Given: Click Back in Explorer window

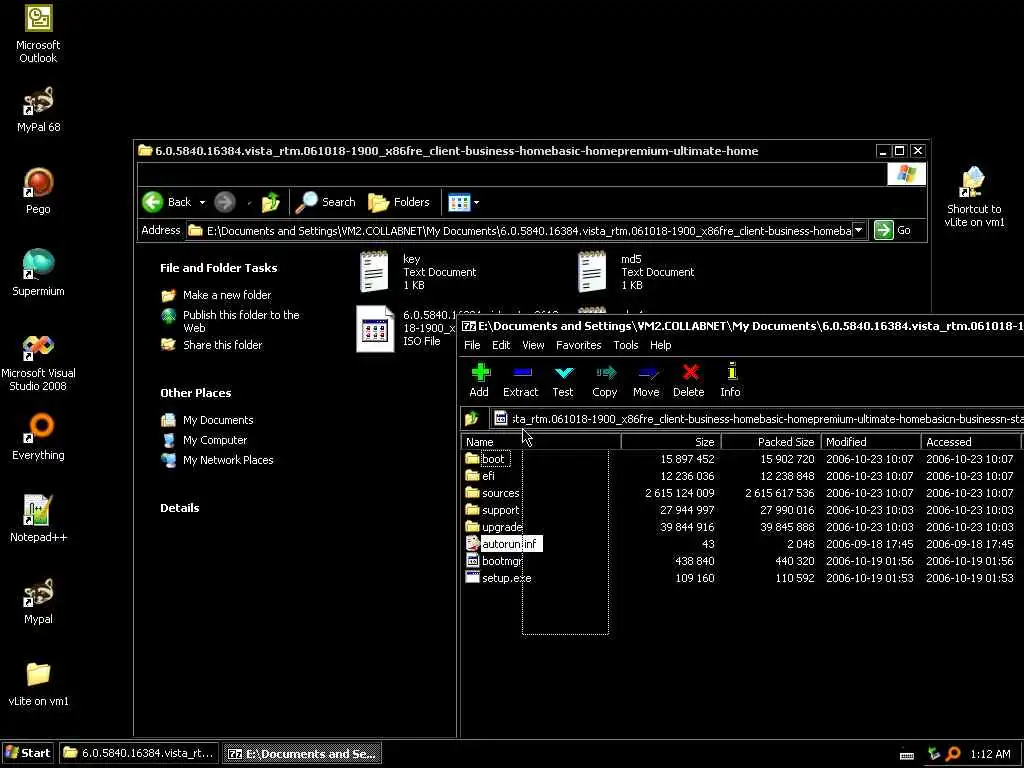Looking at the screenshot, I should click(x=167, y=202).
